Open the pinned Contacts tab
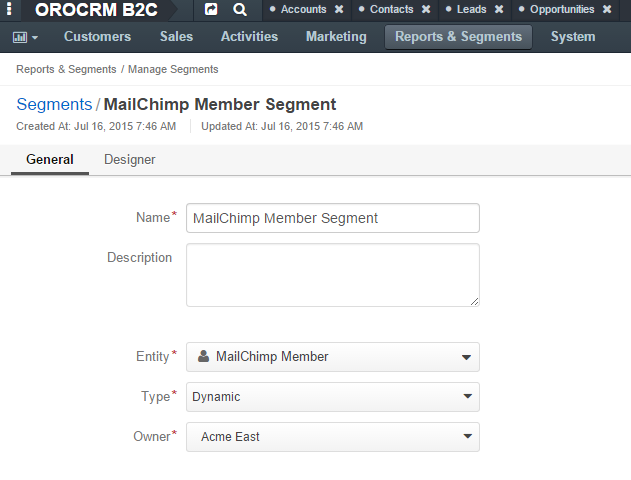Image resolution: width=631 pixels, height=480 pixels. 392,9
